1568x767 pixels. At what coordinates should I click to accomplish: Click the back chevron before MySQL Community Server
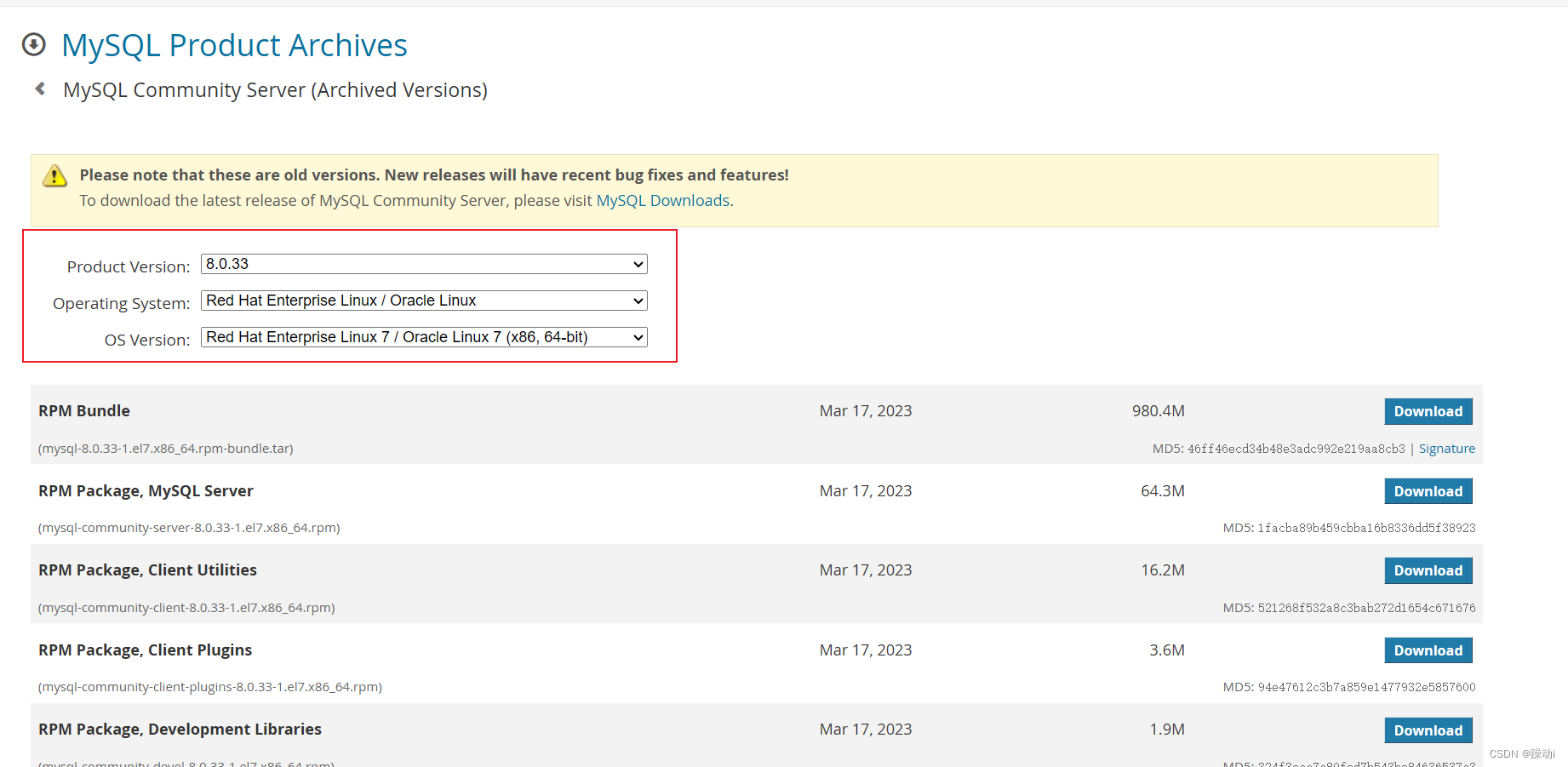[39, 89]
